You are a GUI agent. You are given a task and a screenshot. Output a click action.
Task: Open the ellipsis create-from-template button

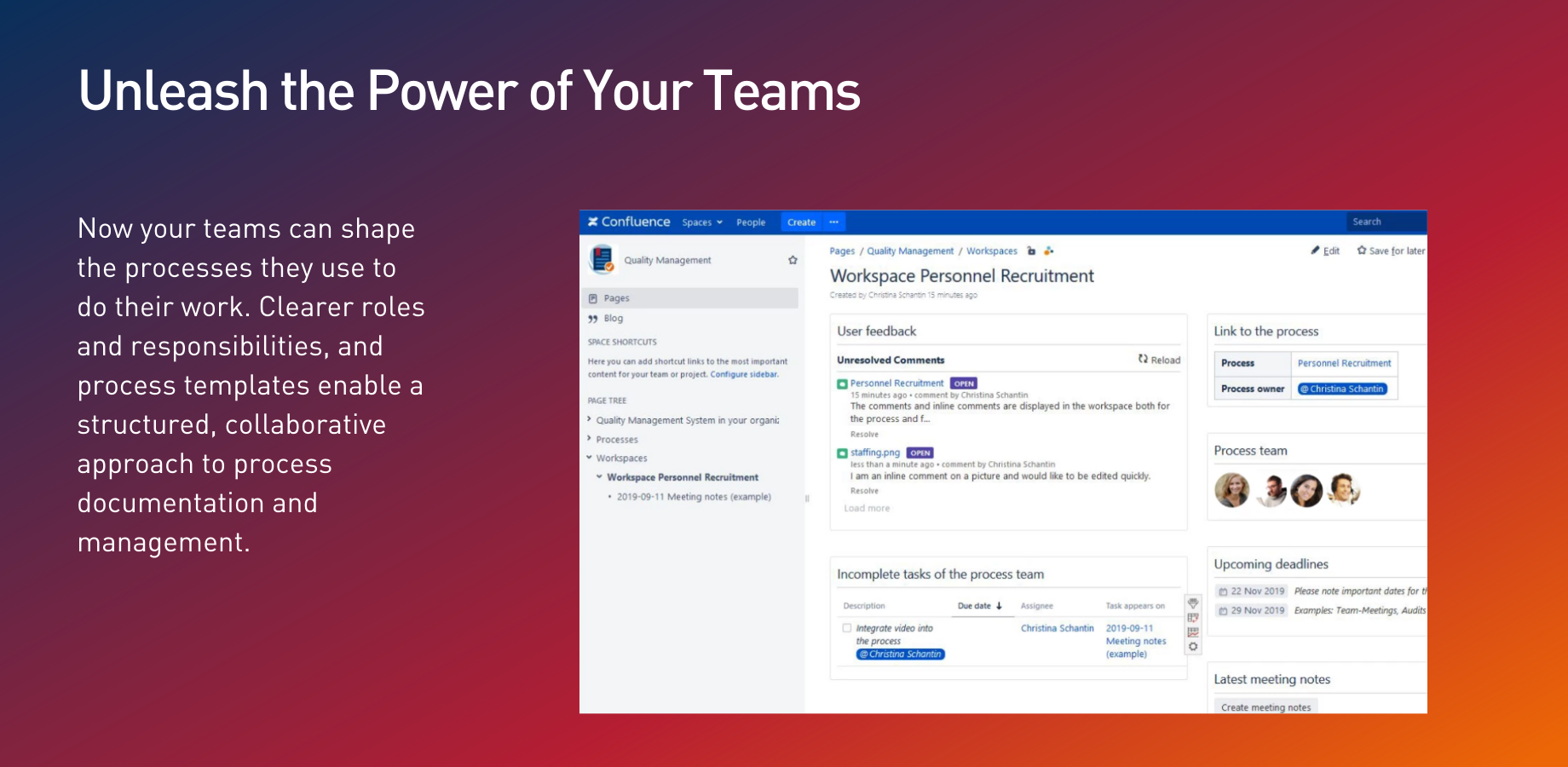(x=834, y=222)
